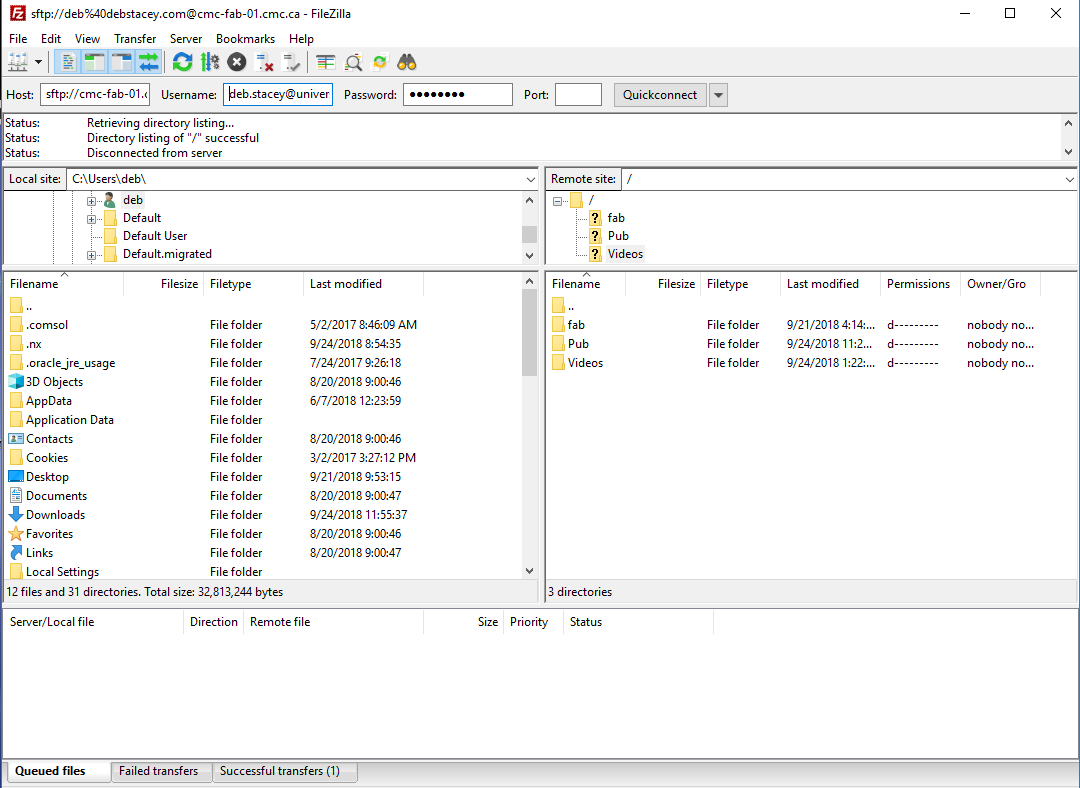Select the AppData folder
This screenshot has width=1080, height=788.
(x=49, y=401)
